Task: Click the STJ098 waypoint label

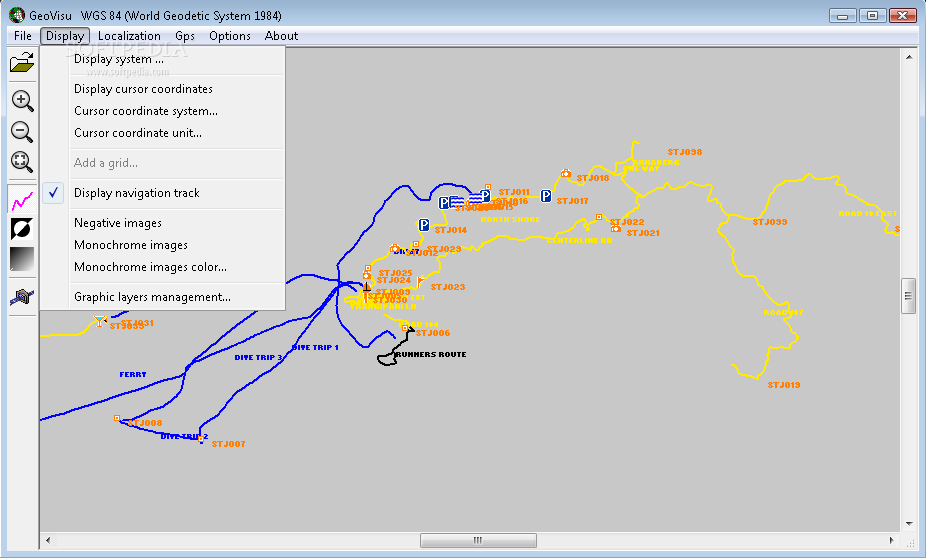Action: point(685,152)
